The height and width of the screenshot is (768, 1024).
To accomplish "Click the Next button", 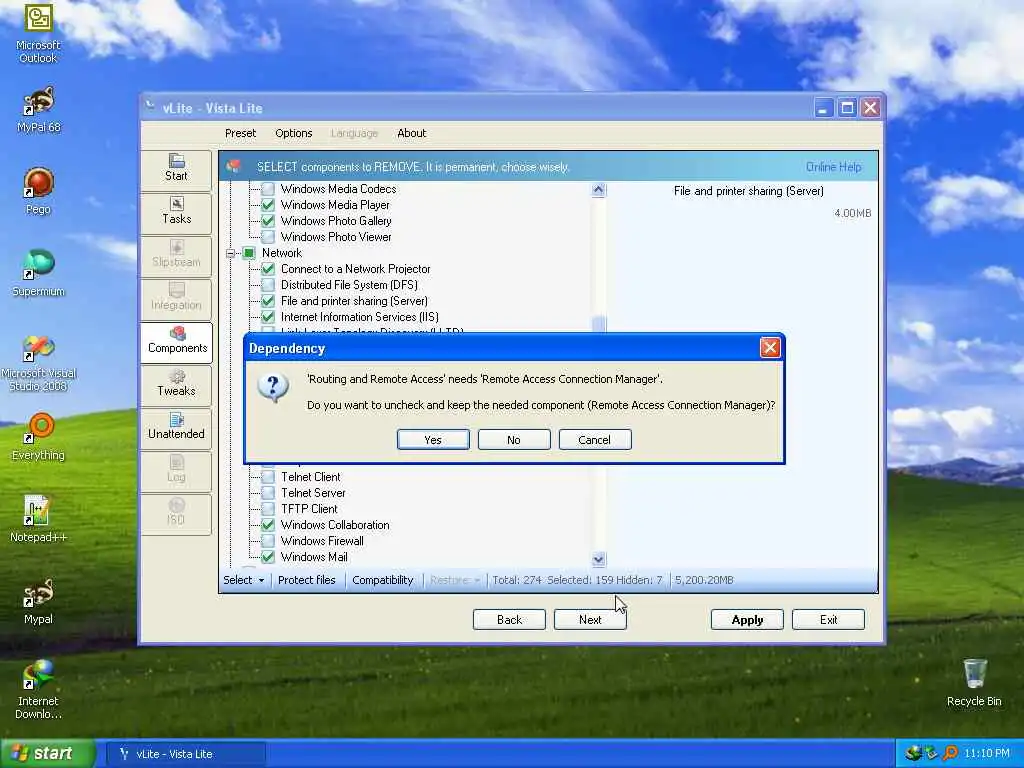I will point(590,620).
